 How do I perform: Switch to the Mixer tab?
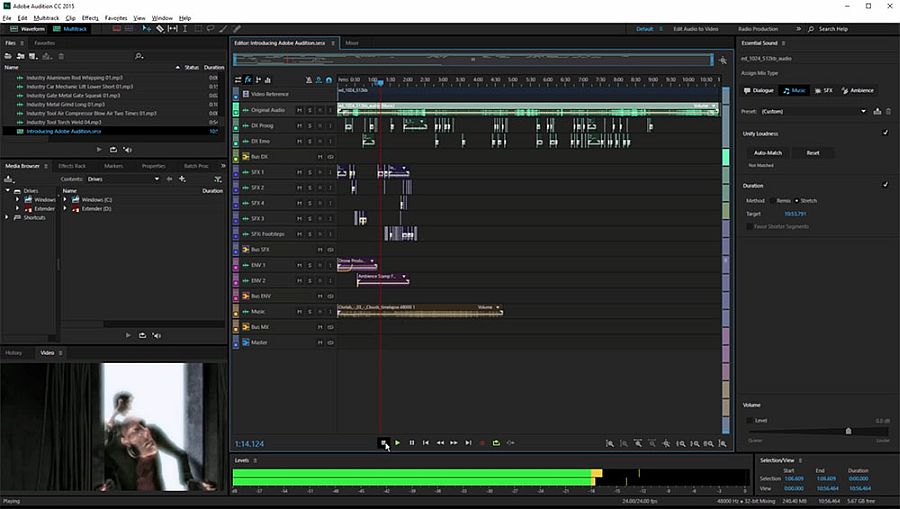(351, 44)
